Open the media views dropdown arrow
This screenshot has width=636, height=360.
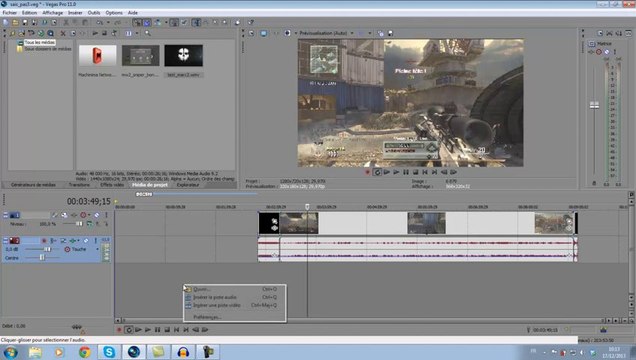coord(137,33)
